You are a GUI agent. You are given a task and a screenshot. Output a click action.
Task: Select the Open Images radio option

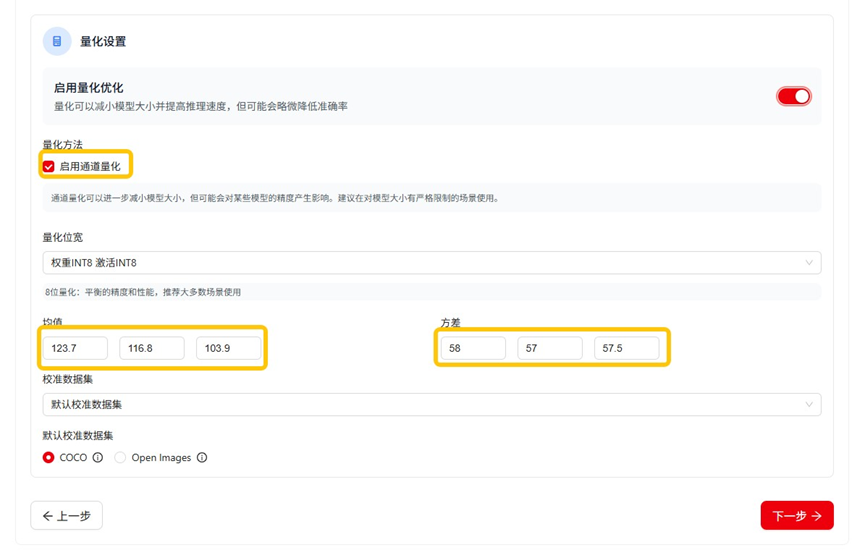(120, 458)
